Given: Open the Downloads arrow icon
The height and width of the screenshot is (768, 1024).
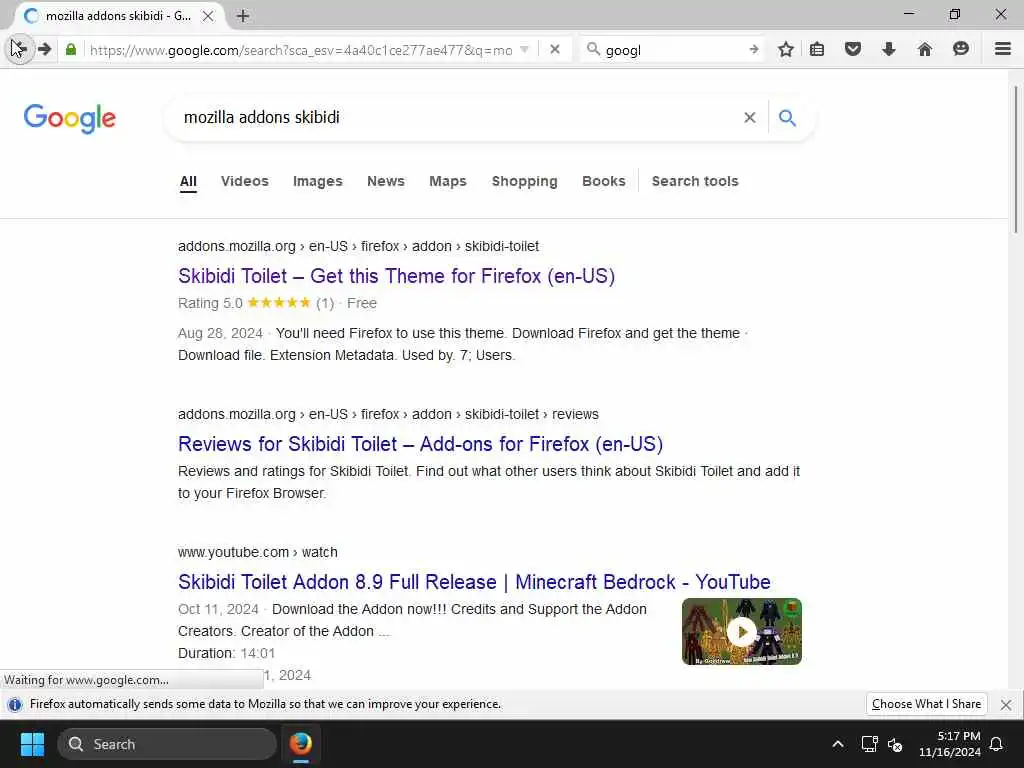Looking at the screenshot, I should [888, 49].
